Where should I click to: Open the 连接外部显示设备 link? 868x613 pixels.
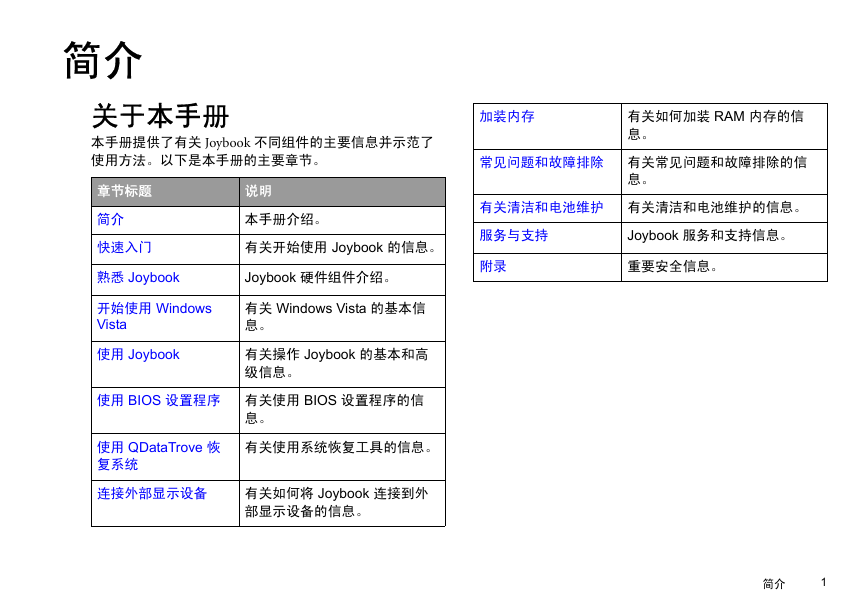[152, 493]
